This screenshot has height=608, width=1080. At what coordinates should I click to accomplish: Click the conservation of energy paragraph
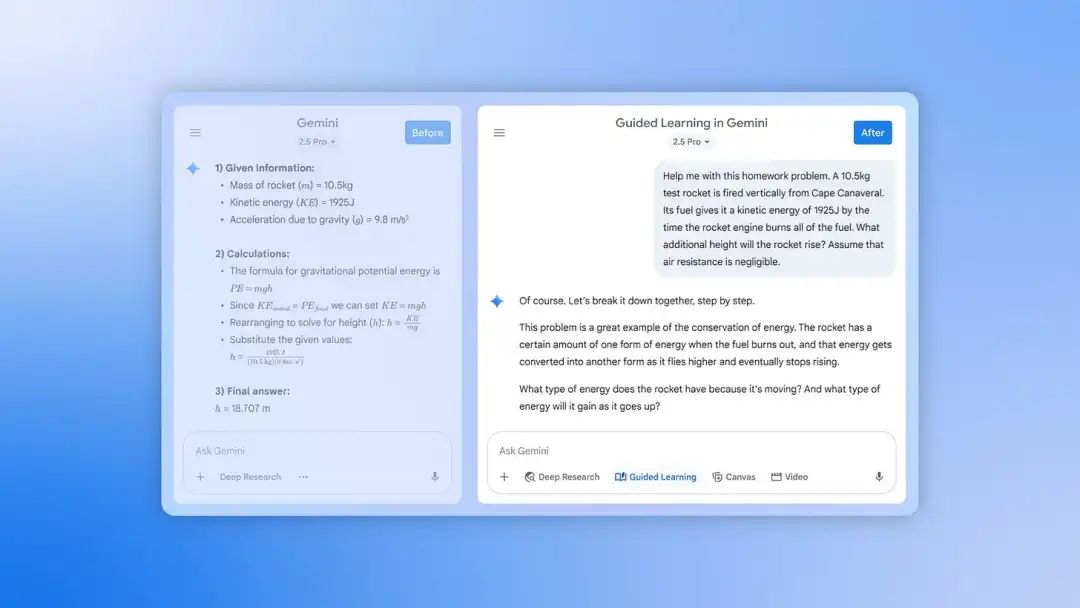[x=705, y=344]
